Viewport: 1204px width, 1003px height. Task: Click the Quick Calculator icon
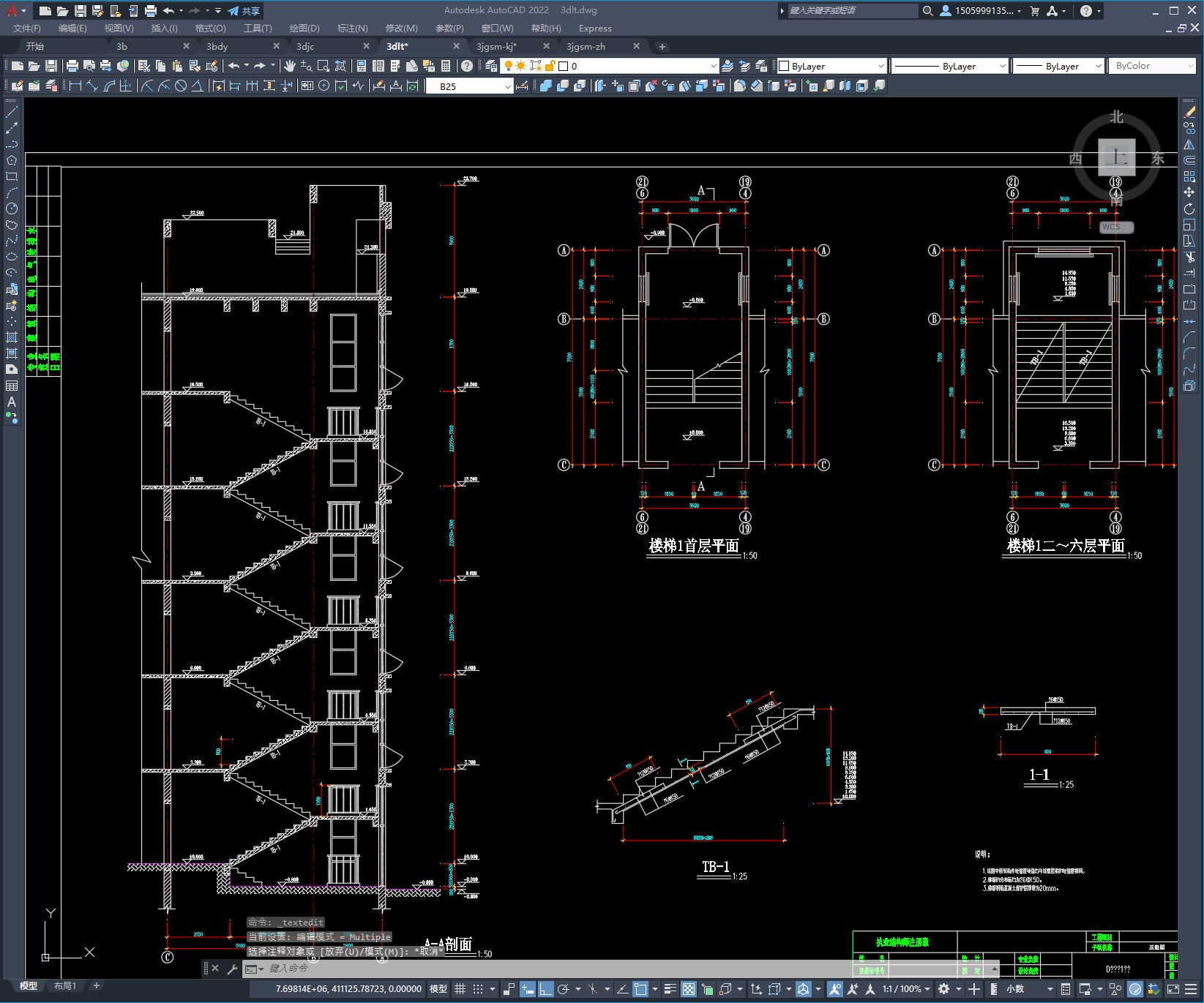446,66
